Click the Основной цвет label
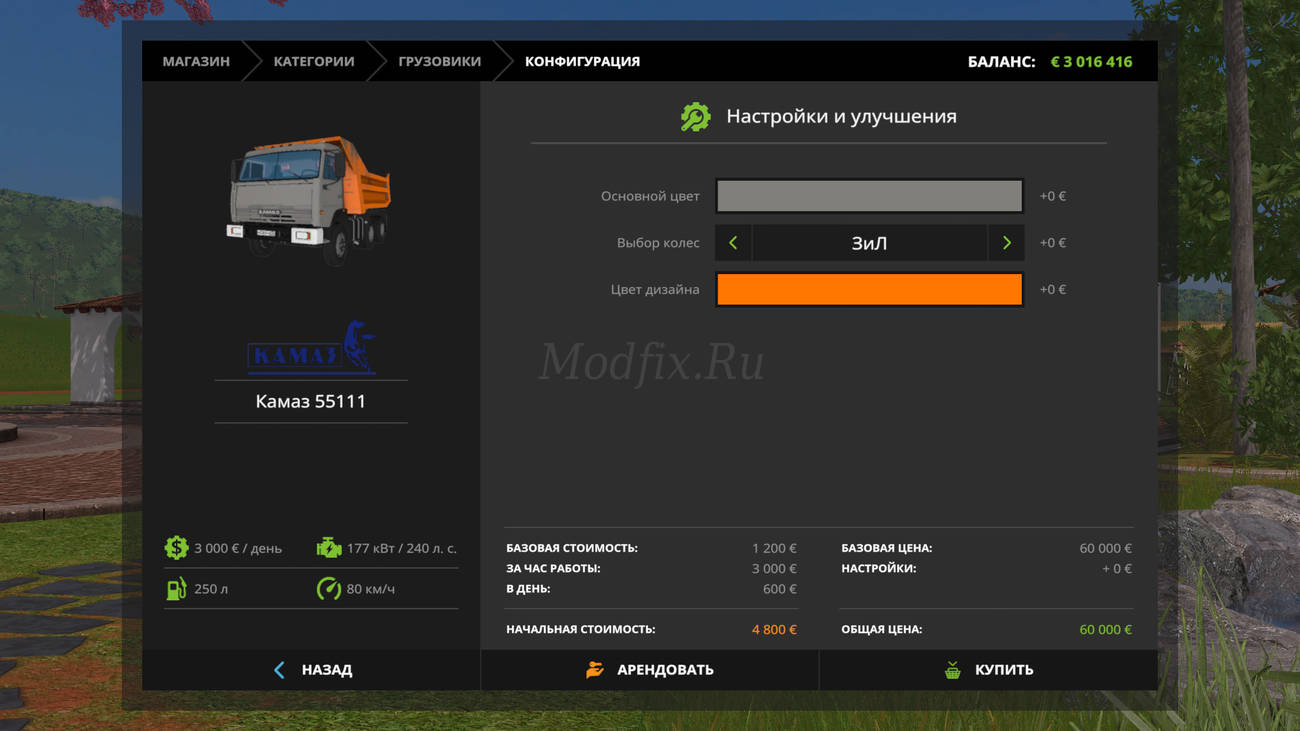 click(x=650, y=196)
